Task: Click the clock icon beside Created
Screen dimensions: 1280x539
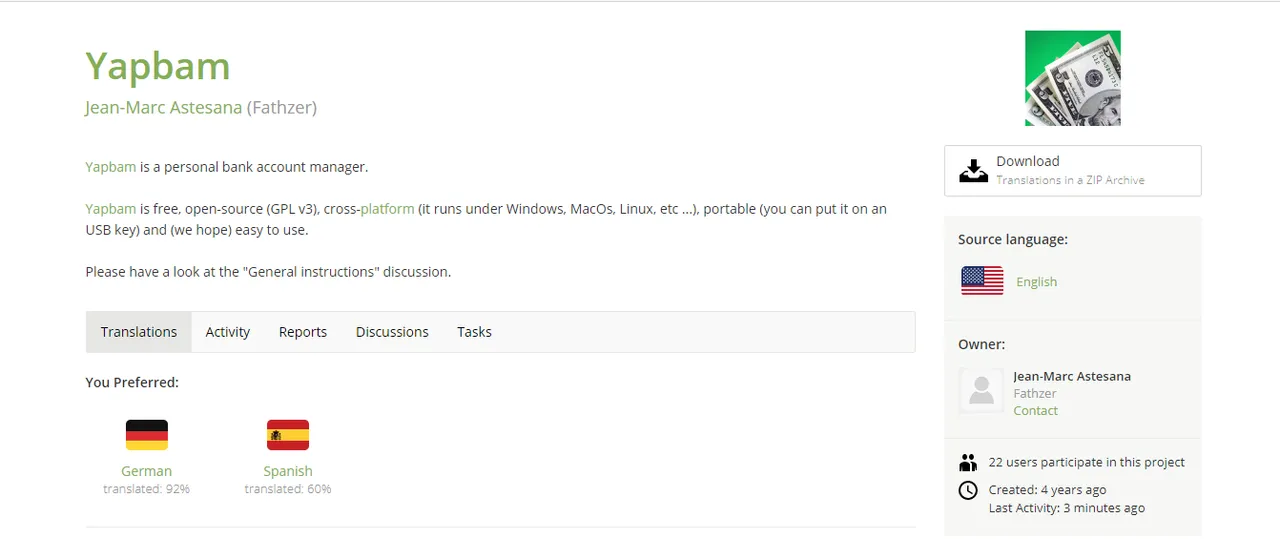Action: coord(967,490)
